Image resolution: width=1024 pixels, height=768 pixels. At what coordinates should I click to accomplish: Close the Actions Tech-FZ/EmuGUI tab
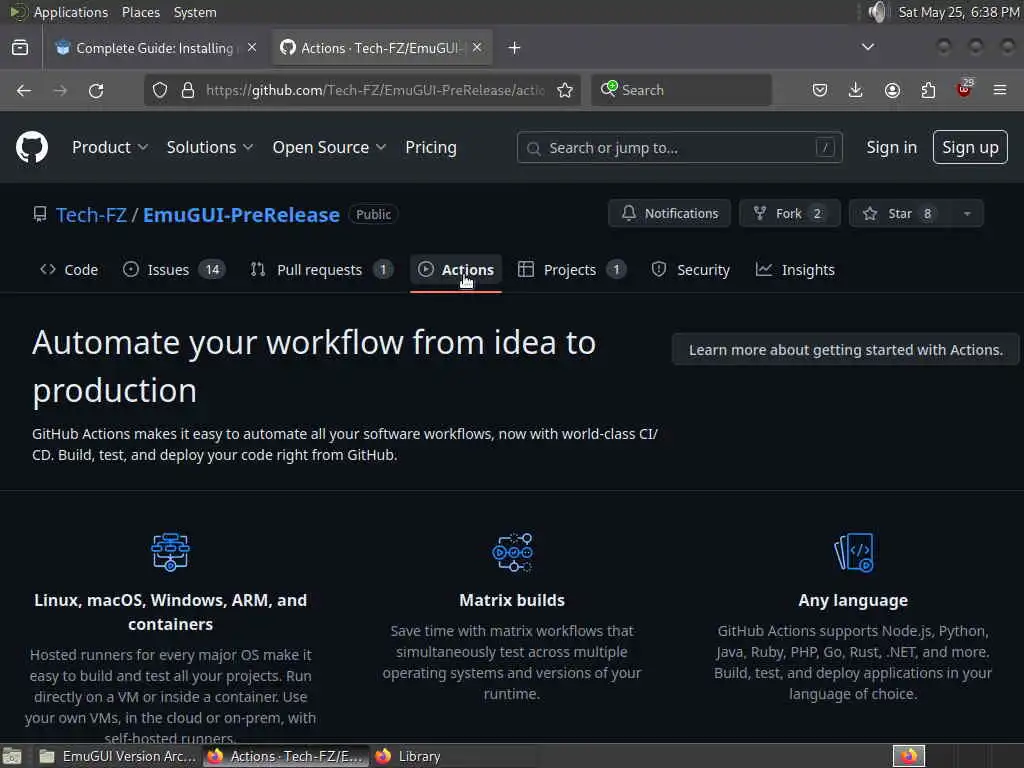pyautogui.click(x=477, y=48)
